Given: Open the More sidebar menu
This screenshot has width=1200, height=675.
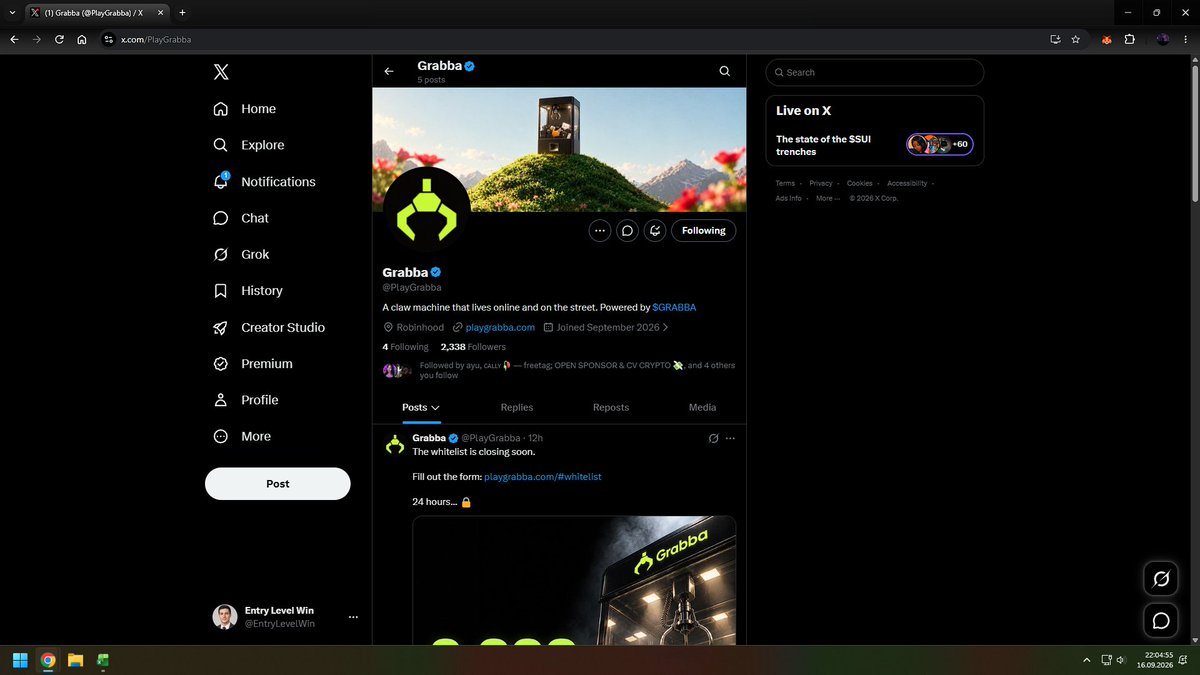Looking at the screenshot, I should [x=241, y=436].
